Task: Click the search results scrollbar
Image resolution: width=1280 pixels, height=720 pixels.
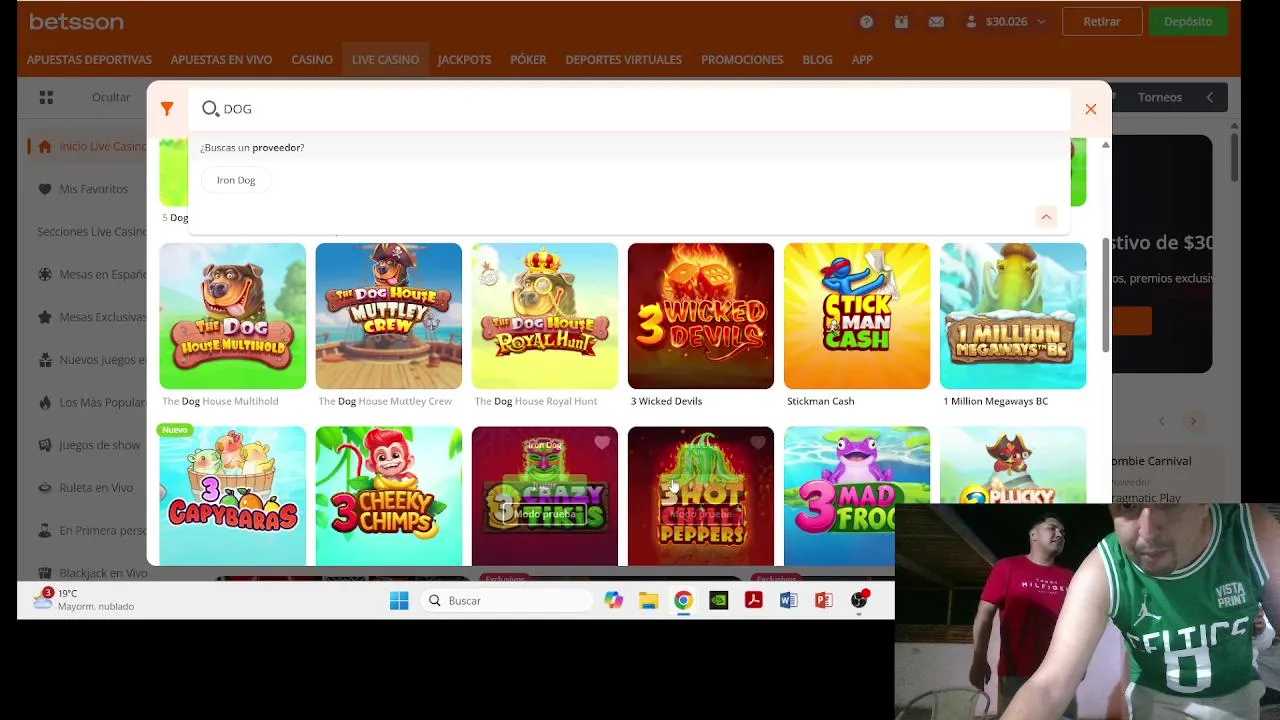Action: coord(1105,295)
